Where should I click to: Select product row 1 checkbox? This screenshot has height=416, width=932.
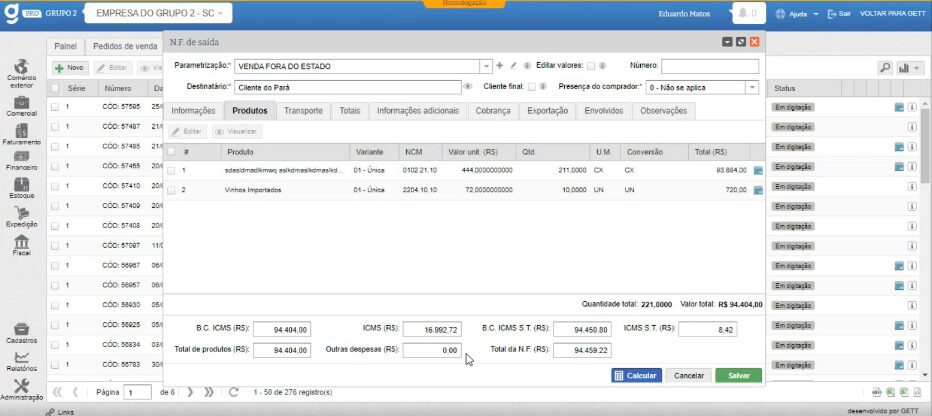(x=171, y=171)
